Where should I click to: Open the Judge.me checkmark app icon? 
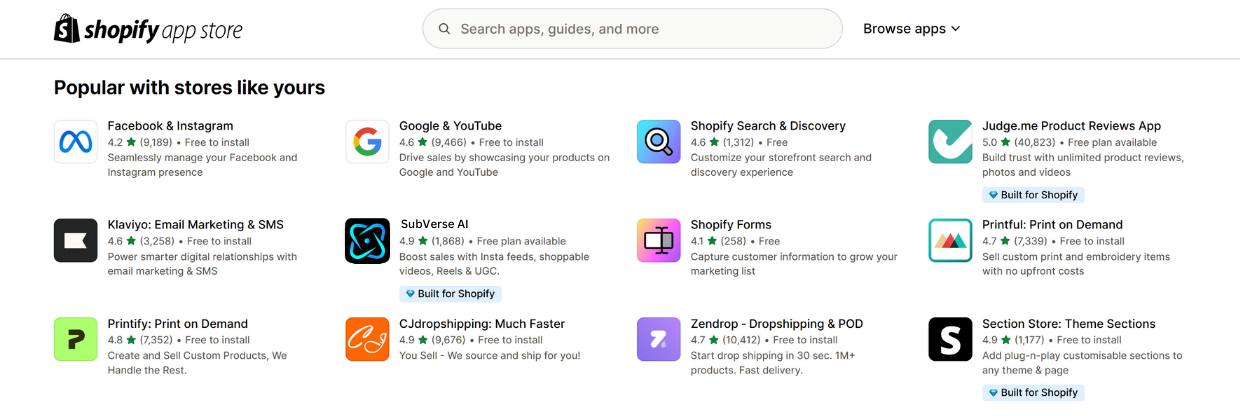[x=950, y=142]
